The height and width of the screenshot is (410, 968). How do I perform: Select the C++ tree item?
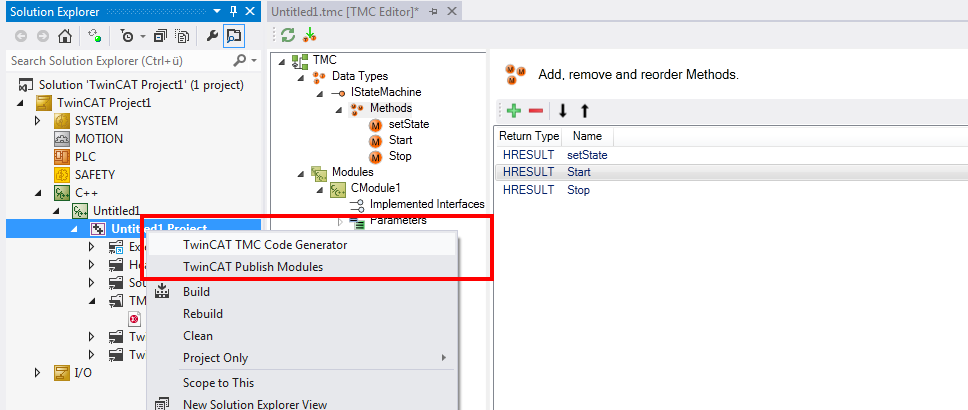tap(86, 193)
